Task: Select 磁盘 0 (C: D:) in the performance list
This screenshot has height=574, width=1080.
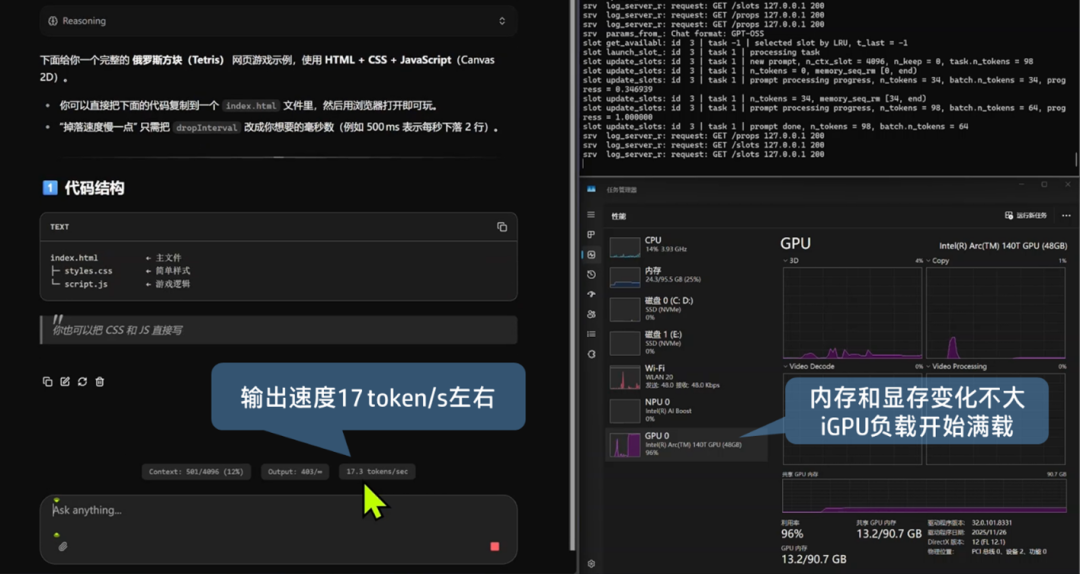Action: click(687, 309)
